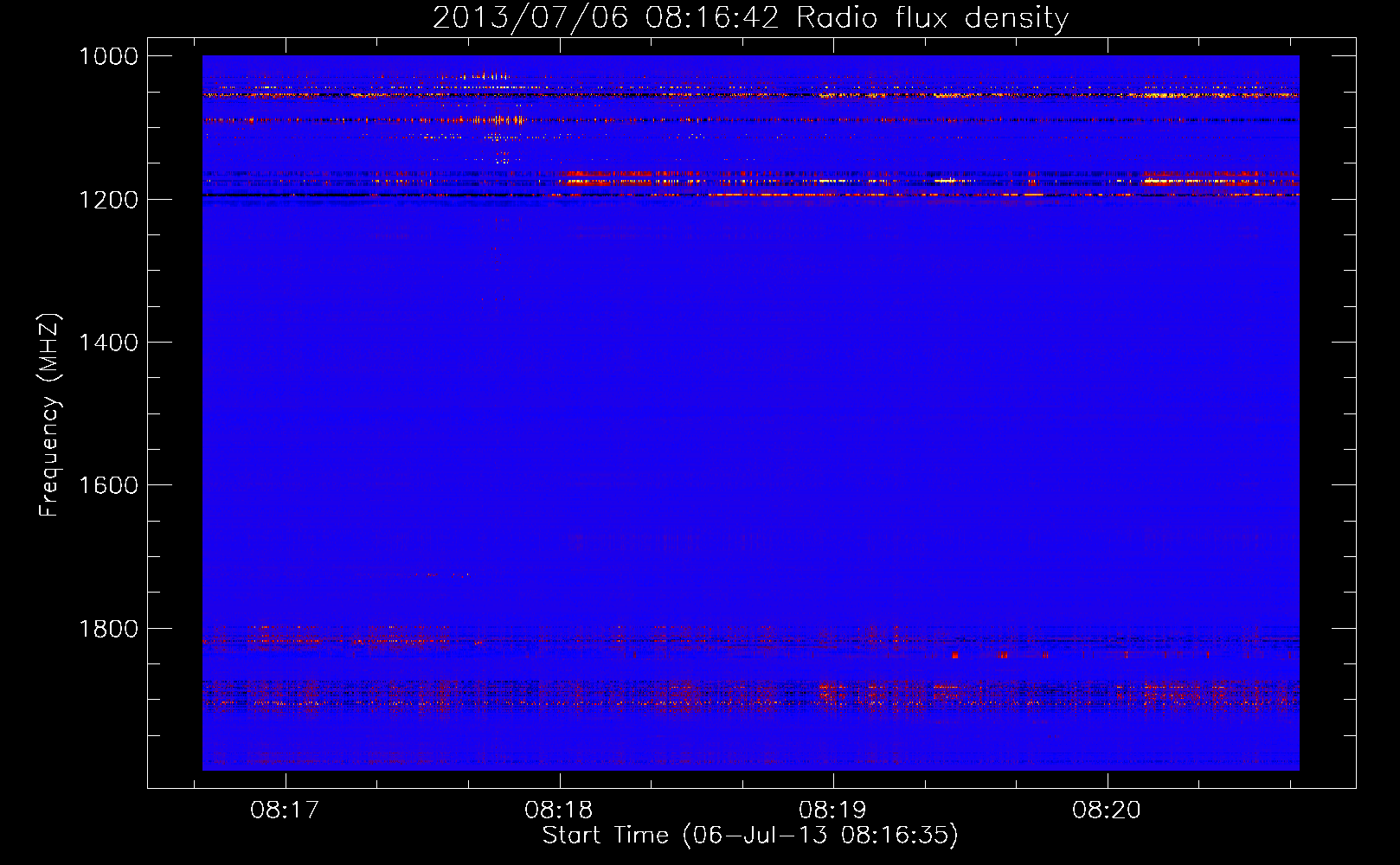Click the plot title "2013/07/06 08:16:42 Radio flux density"

(750, 18)
